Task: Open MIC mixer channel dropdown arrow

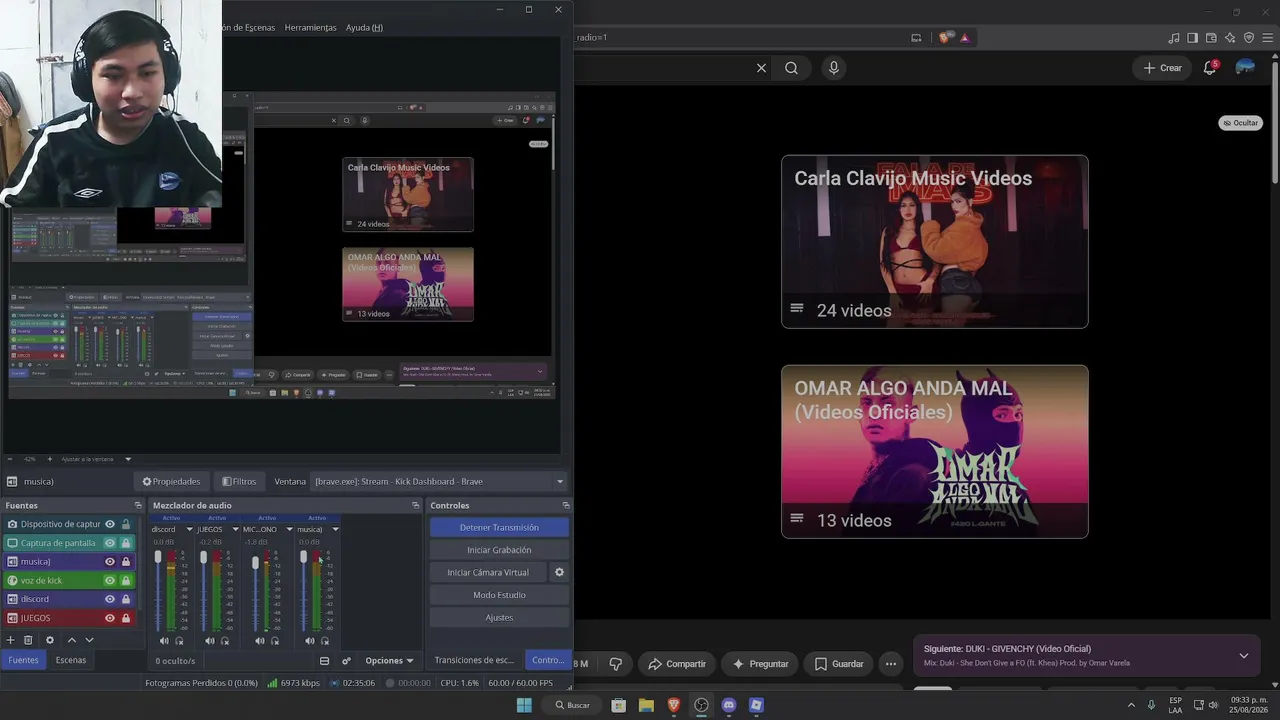Action: pyautogui.click(x=289, y=529)
